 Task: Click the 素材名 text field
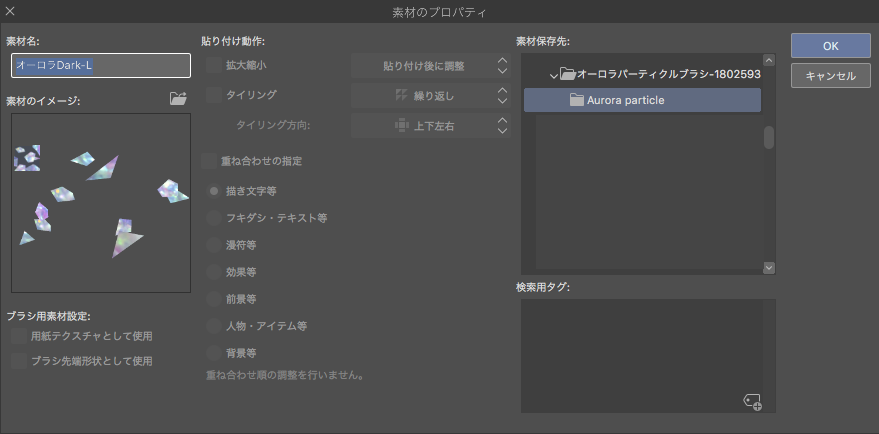(101, 66)
